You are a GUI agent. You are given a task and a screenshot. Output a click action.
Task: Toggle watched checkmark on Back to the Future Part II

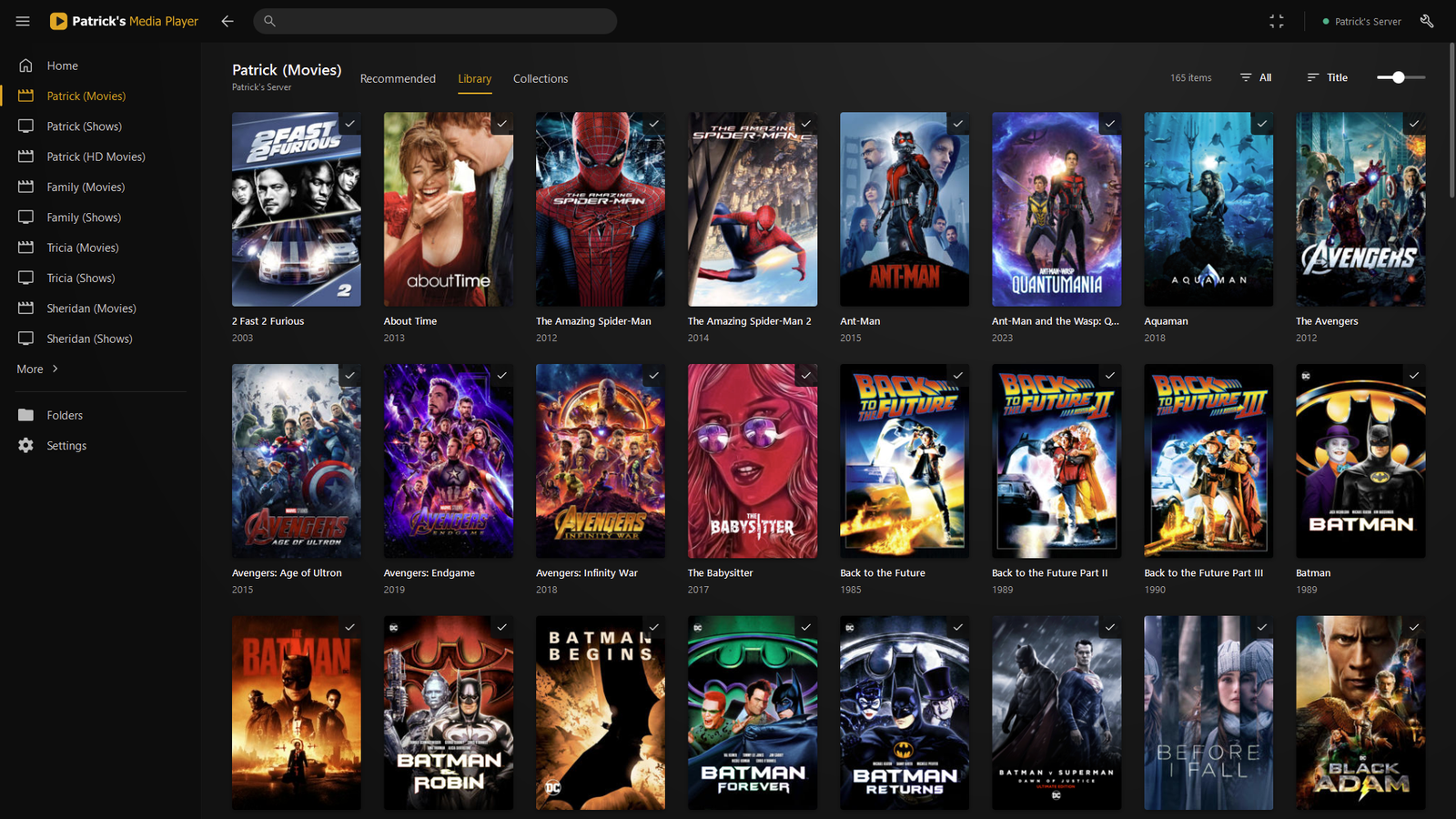[x=1109, y=375]
